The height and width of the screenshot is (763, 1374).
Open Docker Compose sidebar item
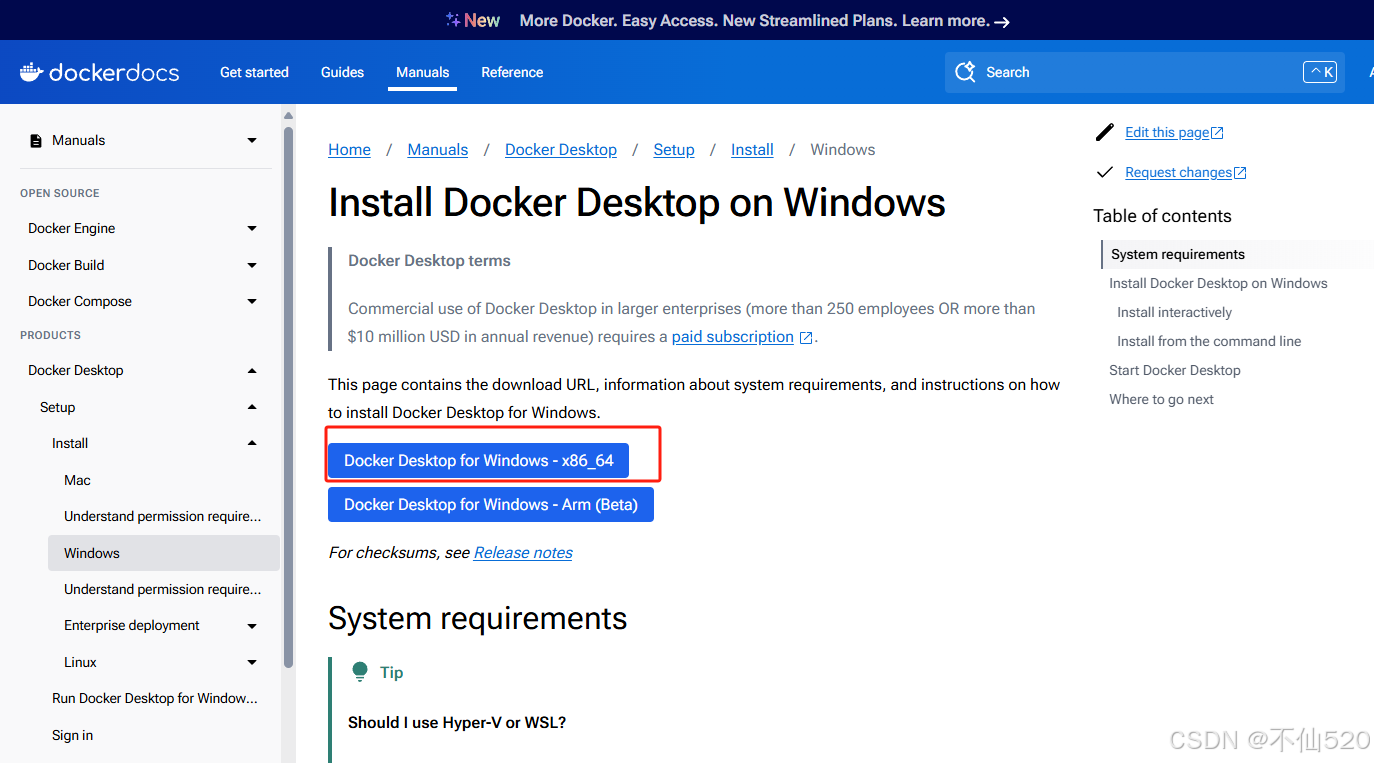point(80,301)
